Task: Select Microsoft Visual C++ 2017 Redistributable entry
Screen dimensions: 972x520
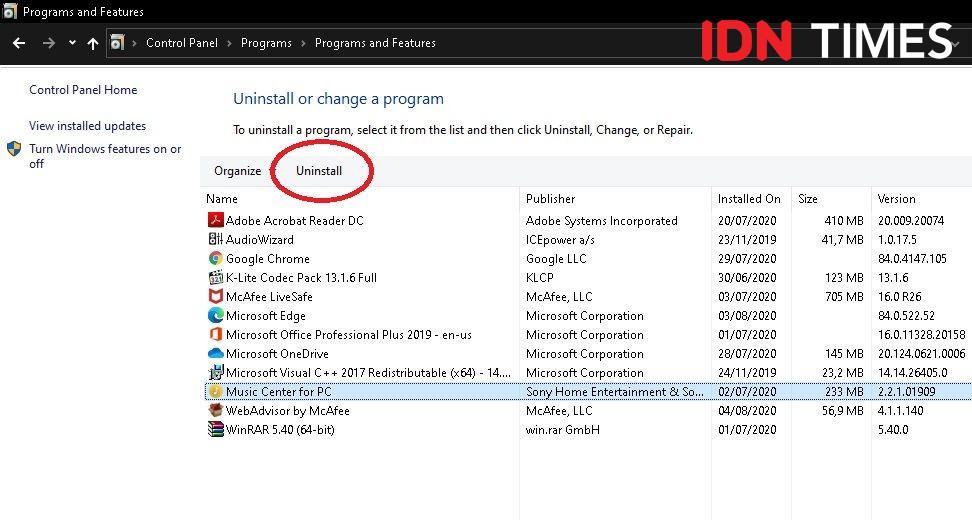Action: tap(368, 373)
